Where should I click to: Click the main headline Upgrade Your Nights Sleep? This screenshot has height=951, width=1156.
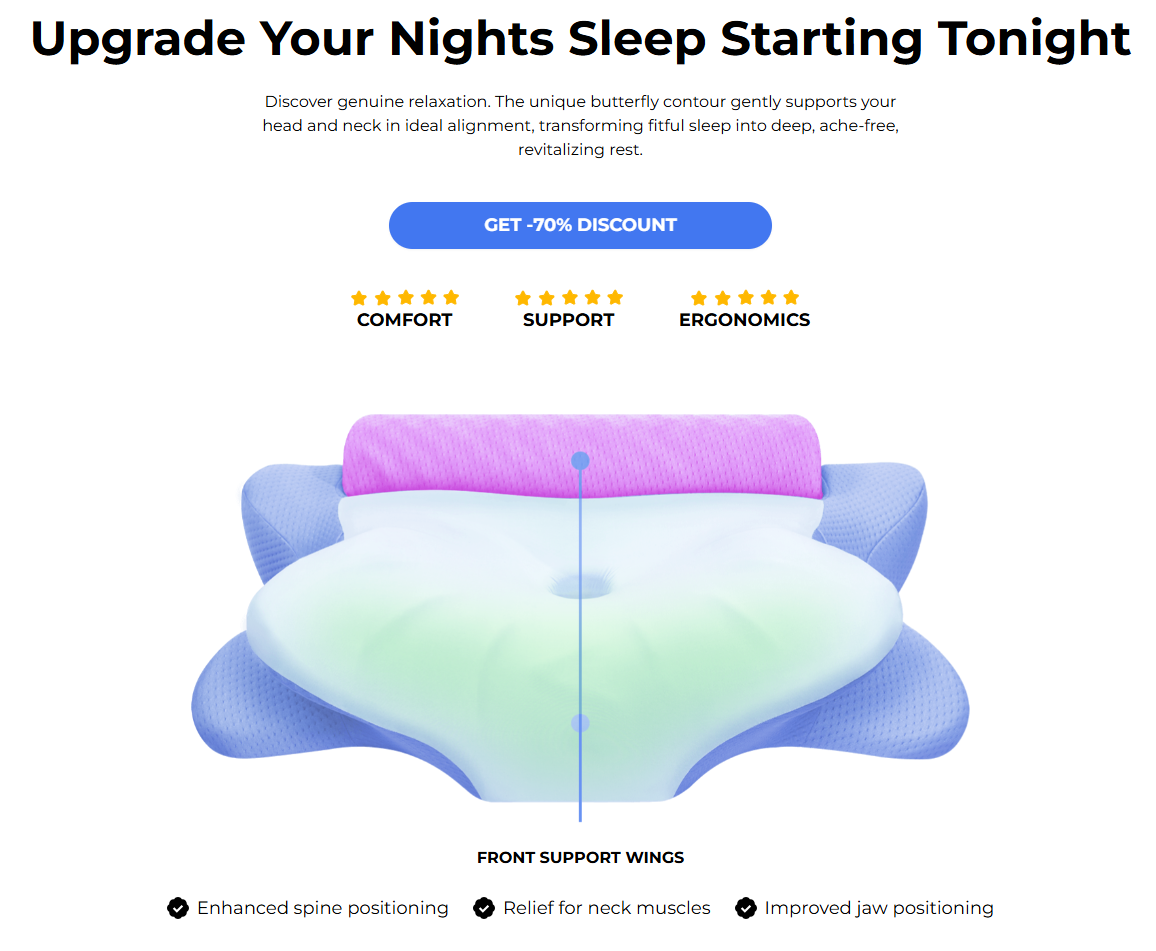click(x=578, y=40)
